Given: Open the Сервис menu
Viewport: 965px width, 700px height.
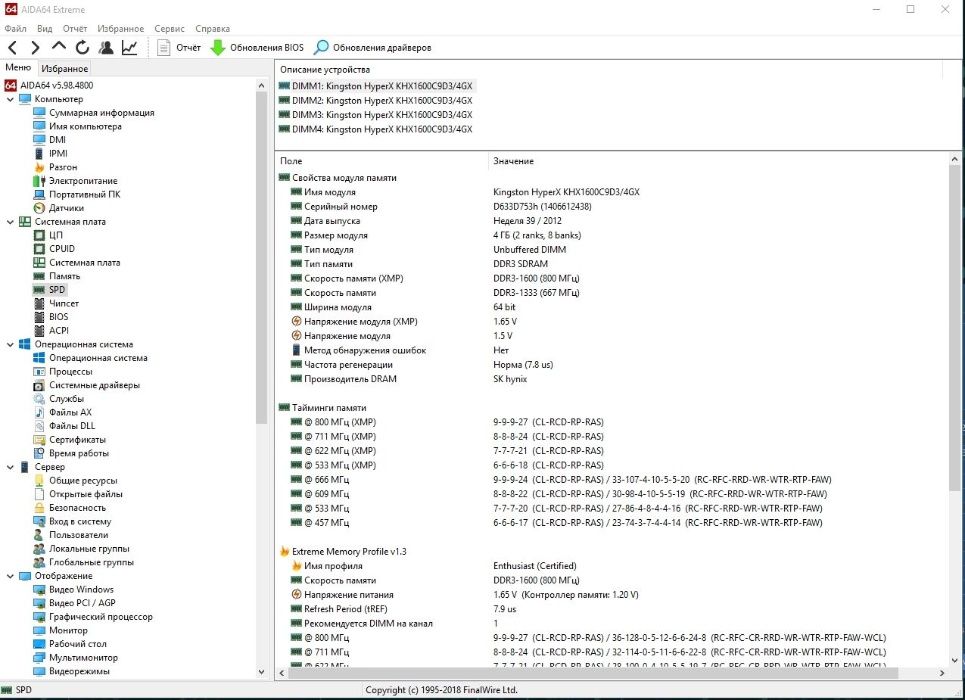Looking at the screenshot, I should click(169, 28).
